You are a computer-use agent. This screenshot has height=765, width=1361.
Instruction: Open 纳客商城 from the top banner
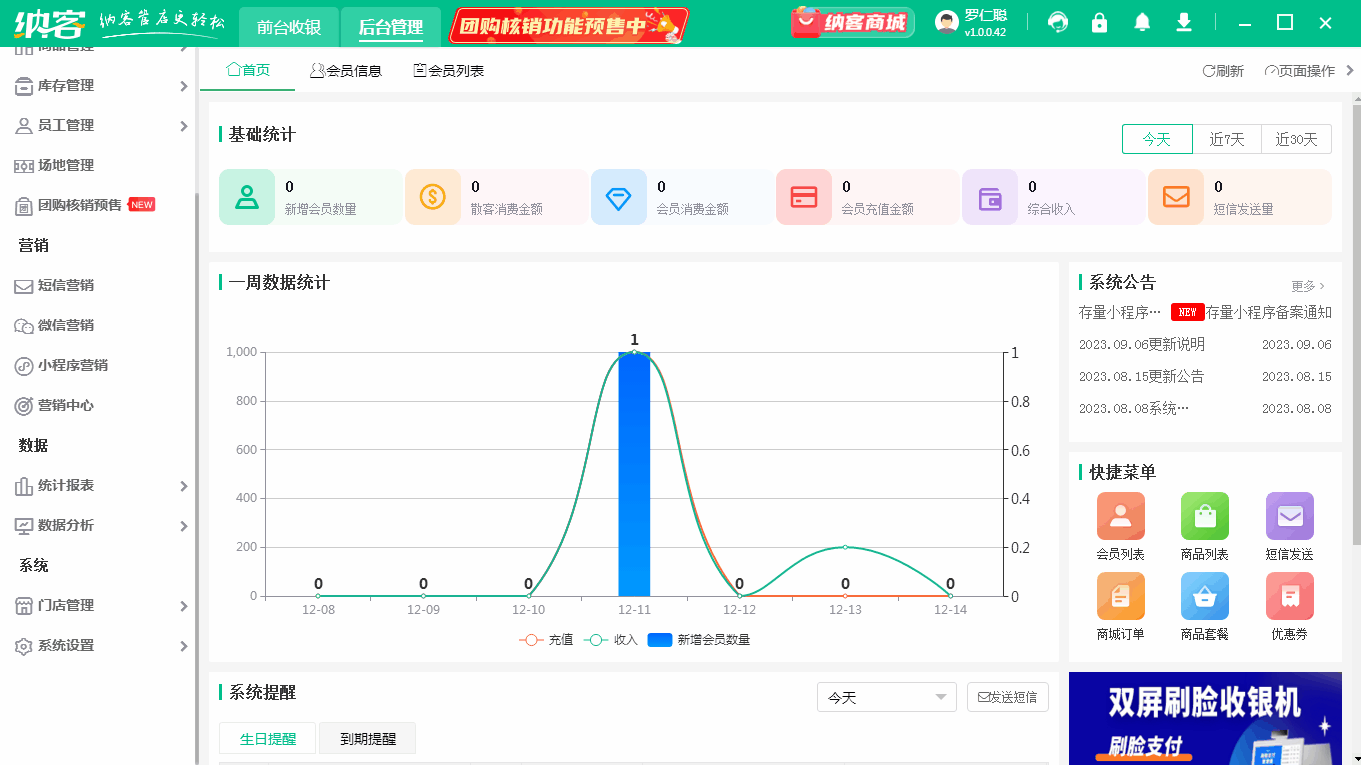coord(851,22)
